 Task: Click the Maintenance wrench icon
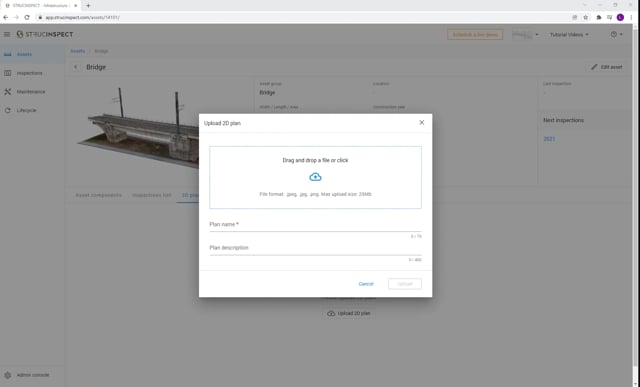coord(8,92)
